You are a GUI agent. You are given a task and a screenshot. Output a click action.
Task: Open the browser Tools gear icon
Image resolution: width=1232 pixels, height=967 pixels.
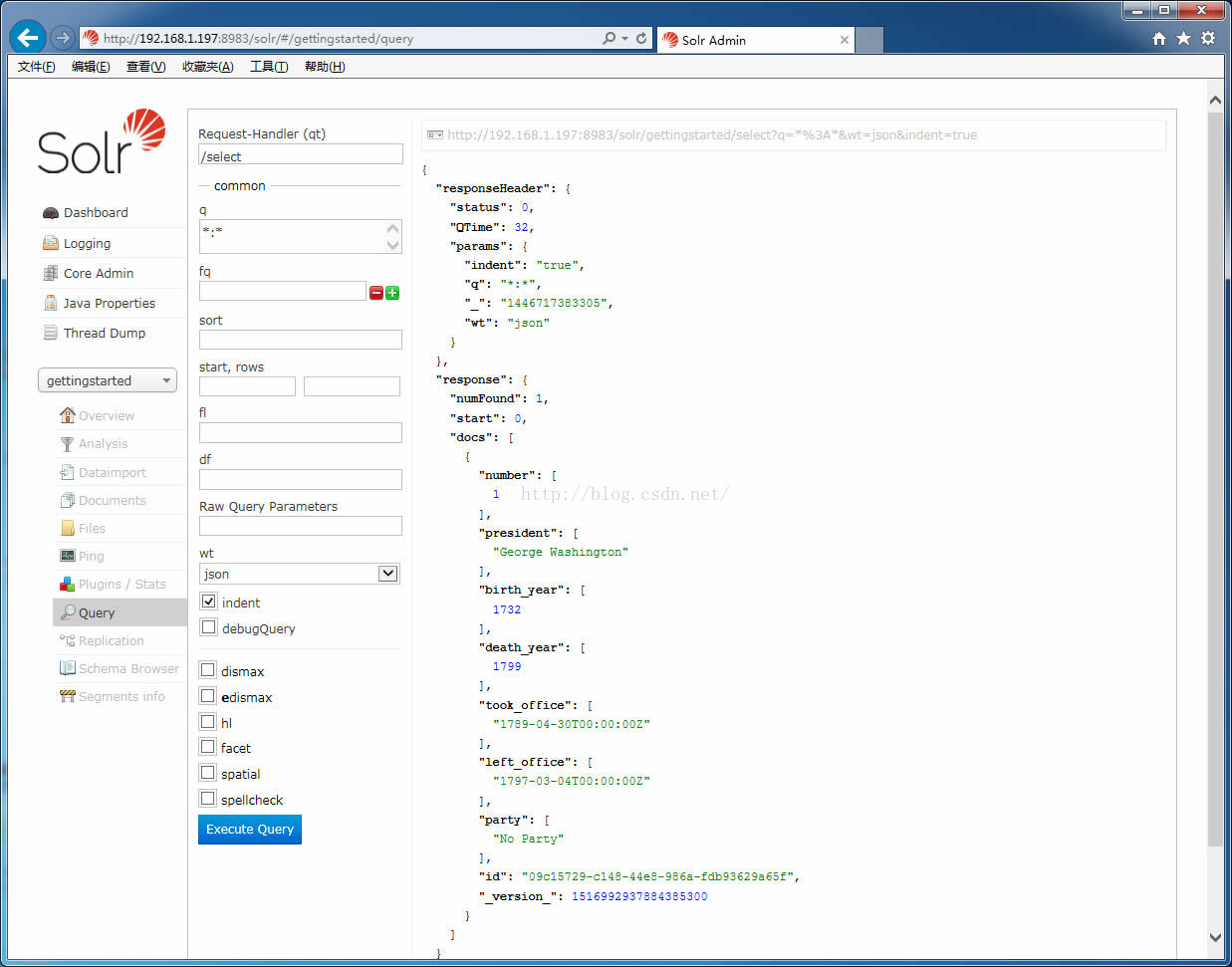click(1208, 38)
